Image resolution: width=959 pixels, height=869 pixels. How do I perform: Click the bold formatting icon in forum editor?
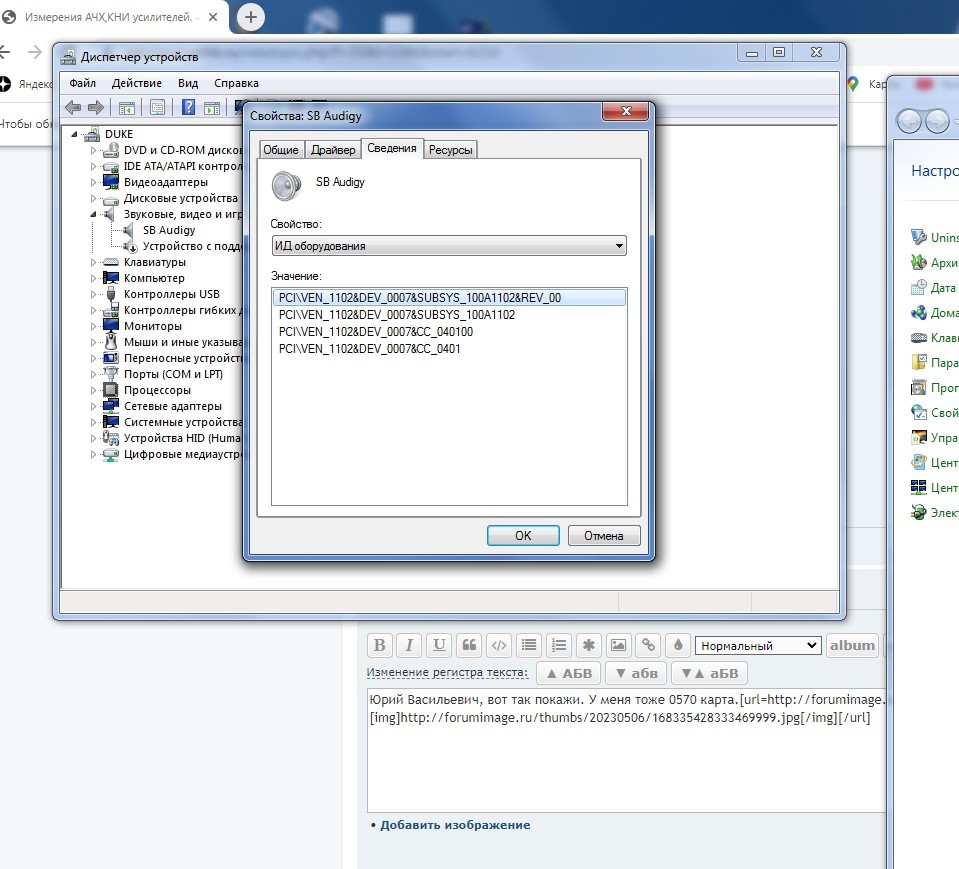tap(379, 645)
